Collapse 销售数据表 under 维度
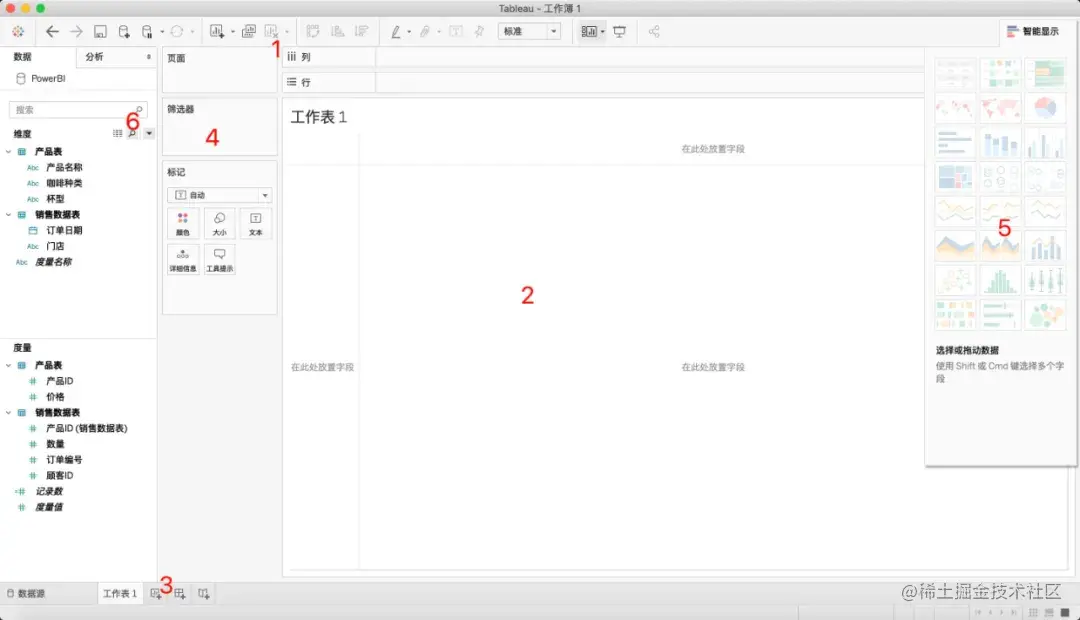1080x620 pixels. click(x=8, y=215)
